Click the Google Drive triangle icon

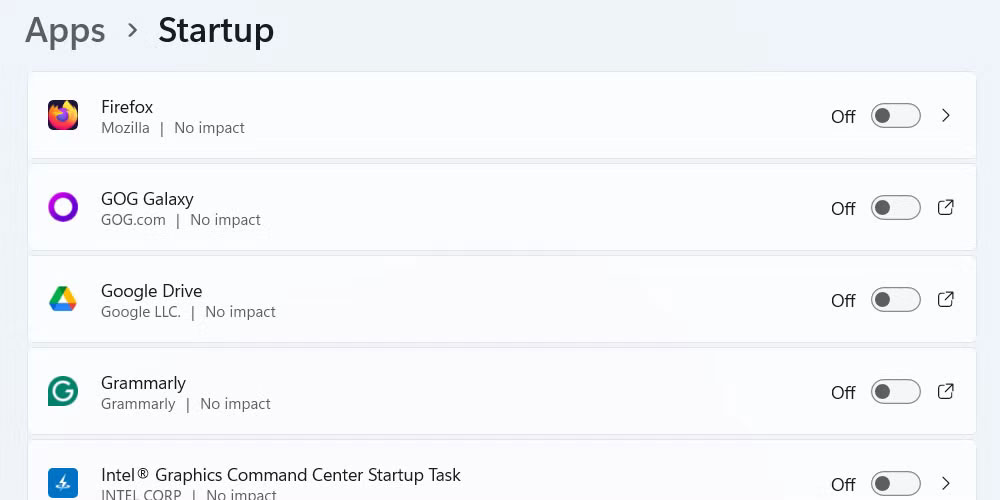63,299
